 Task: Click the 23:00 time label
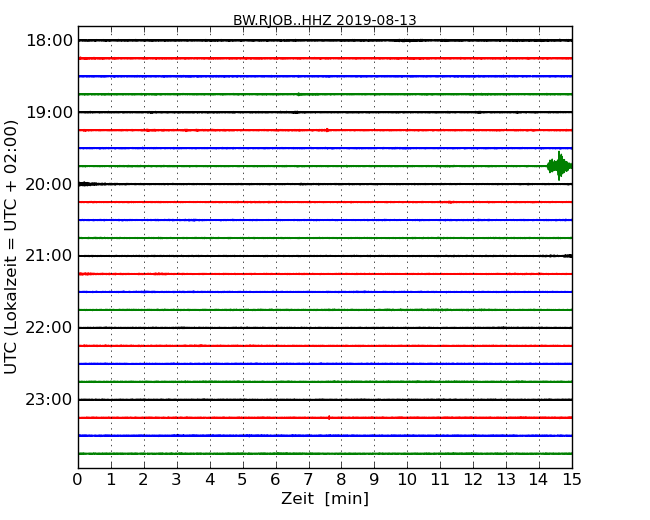pos(49,399)
